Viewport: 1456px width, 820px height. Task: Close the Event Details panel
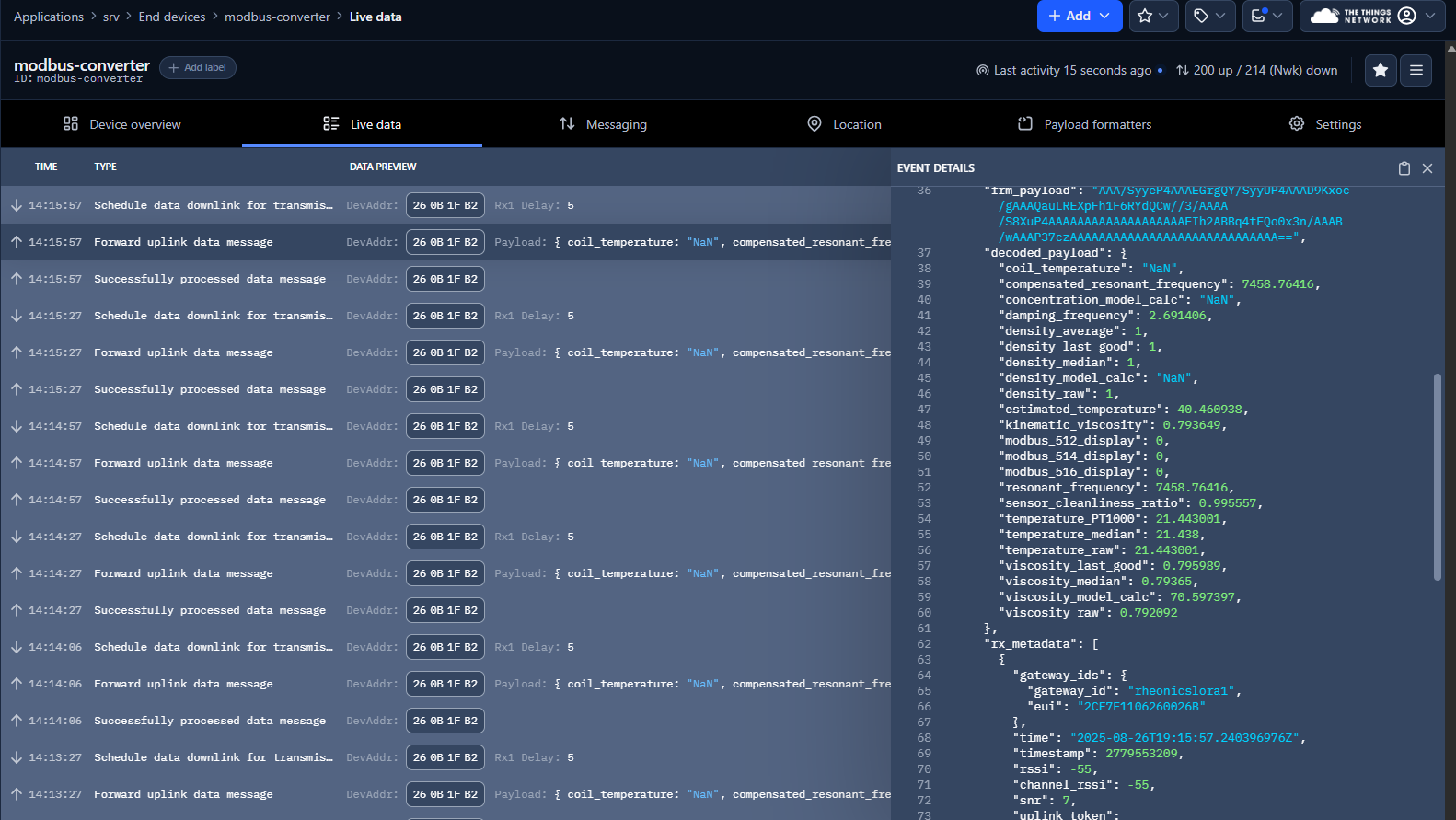1427,168
